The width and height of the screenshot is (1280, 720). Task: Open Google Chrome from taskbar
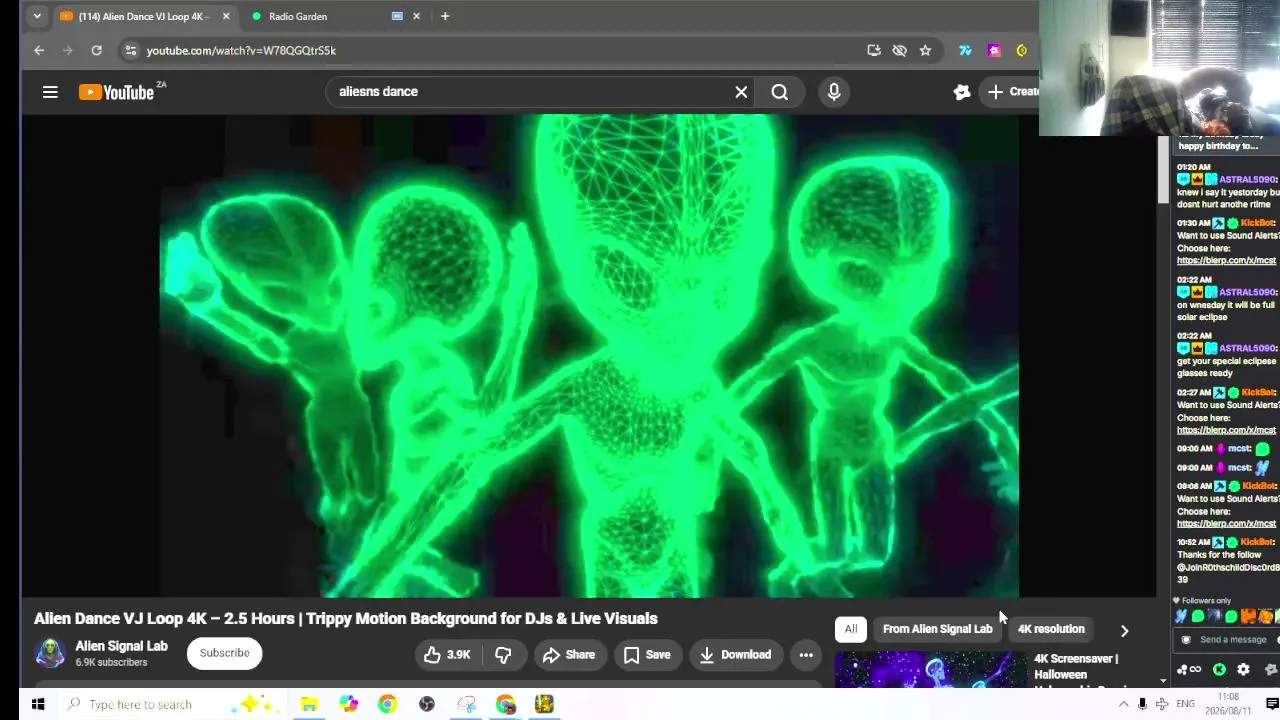click(x=387, y=705)
